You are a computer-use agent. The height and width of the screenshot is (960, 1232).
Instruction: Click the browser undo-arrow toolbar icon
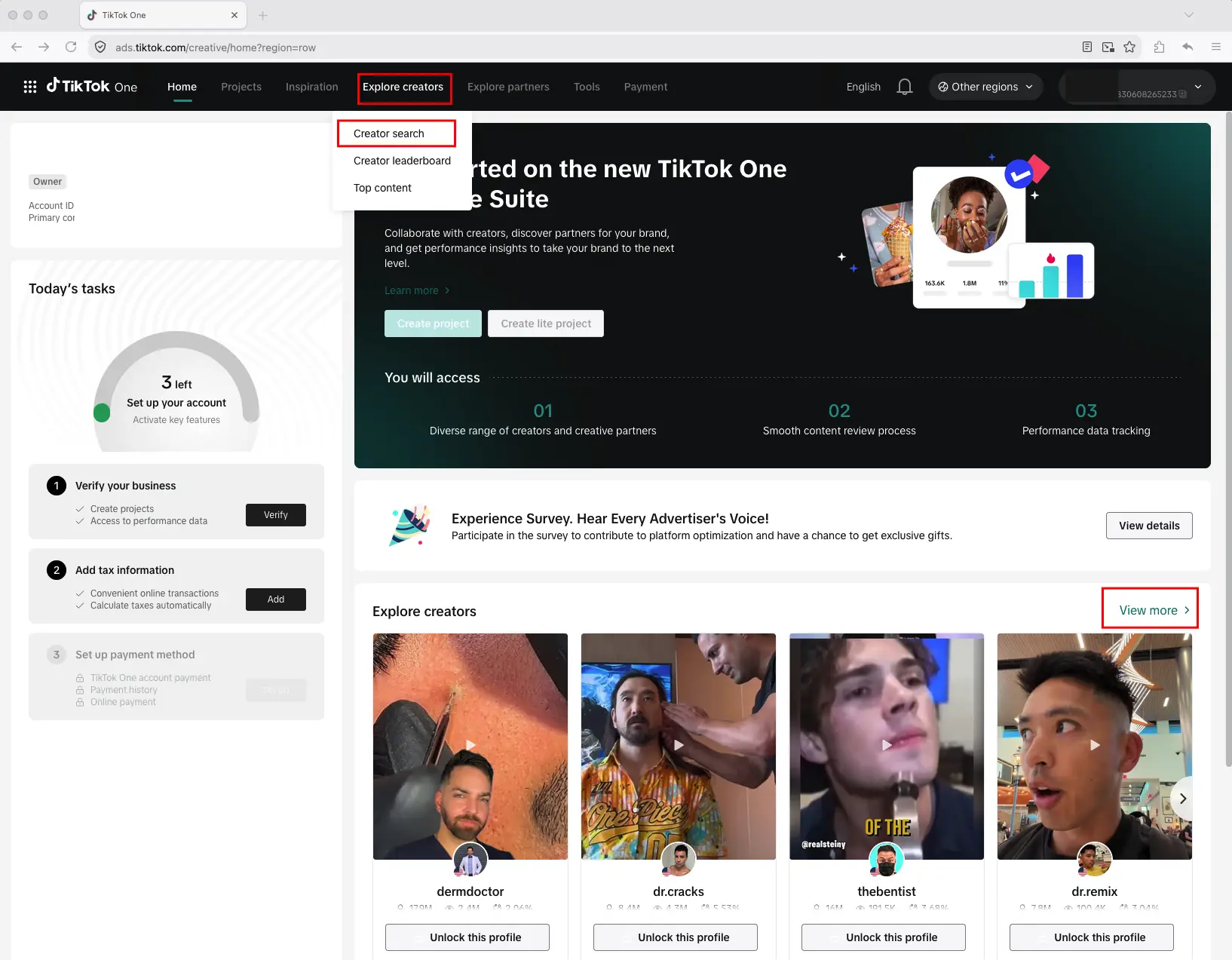pyautogui.click(x=1188, y=47)
